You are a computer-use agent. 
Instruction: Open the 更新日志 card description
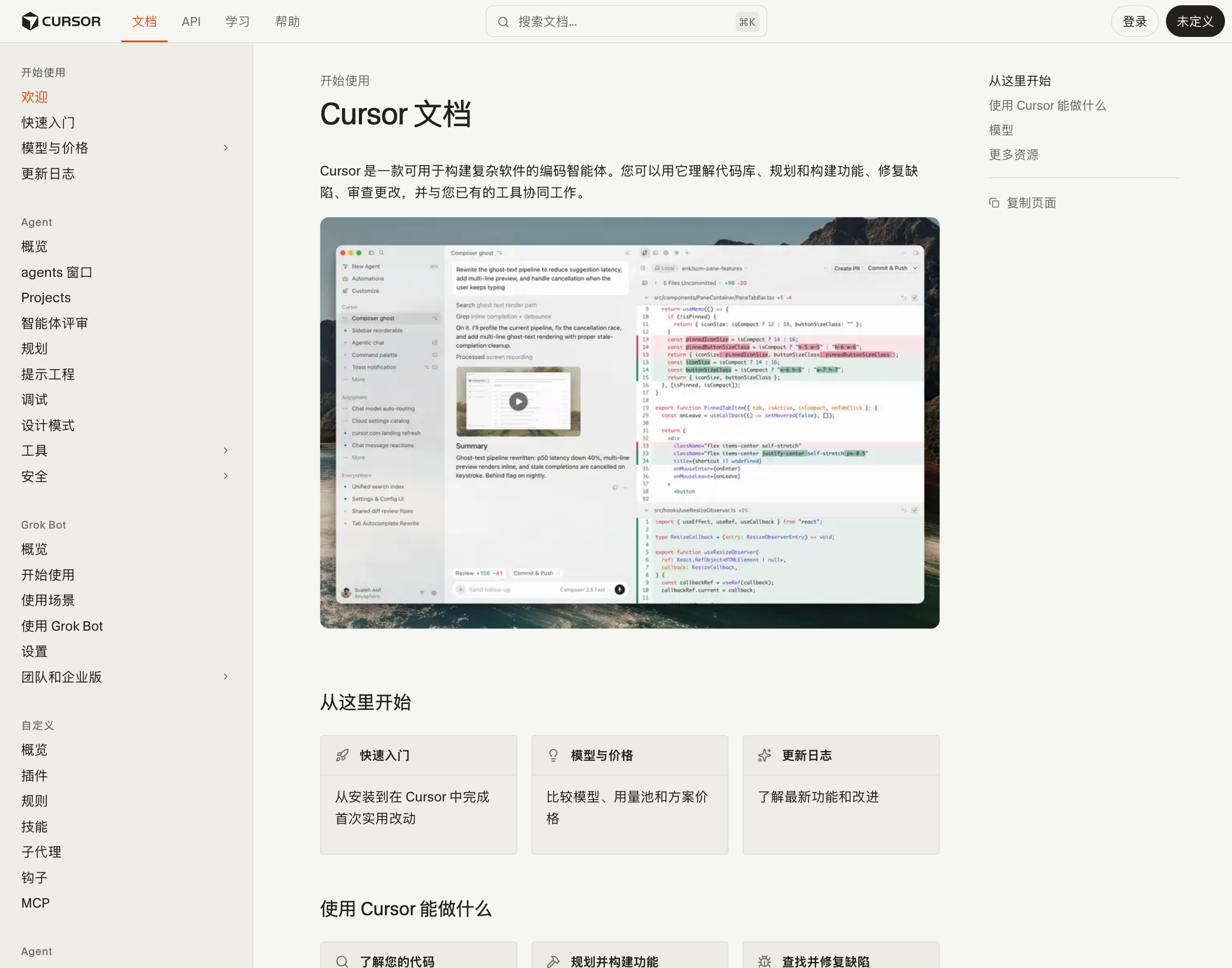coord(818,797)
